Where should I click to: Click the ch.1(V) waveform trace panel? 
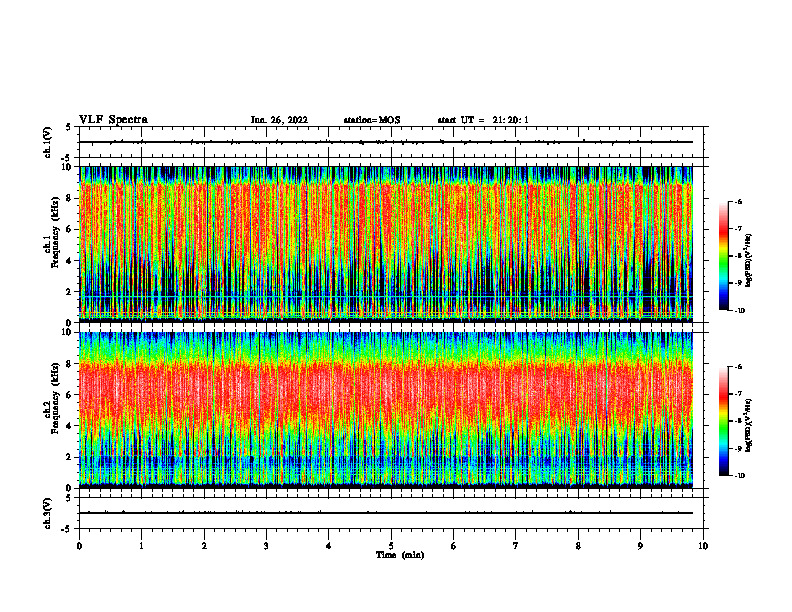(x=391, y=142)
